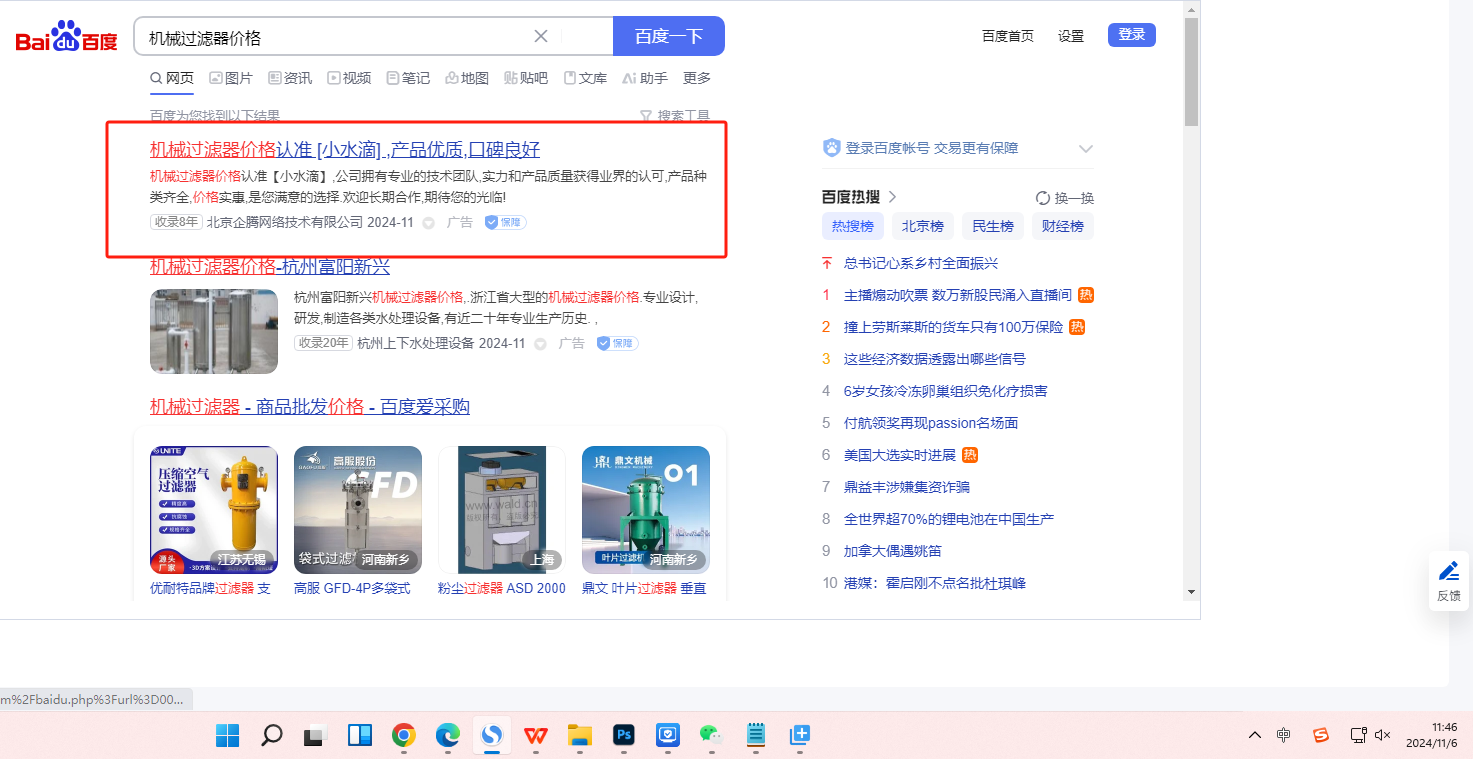Go to the 贴吧 tab
Screen dimensions: 1473x759
click(x=526, y=78)
